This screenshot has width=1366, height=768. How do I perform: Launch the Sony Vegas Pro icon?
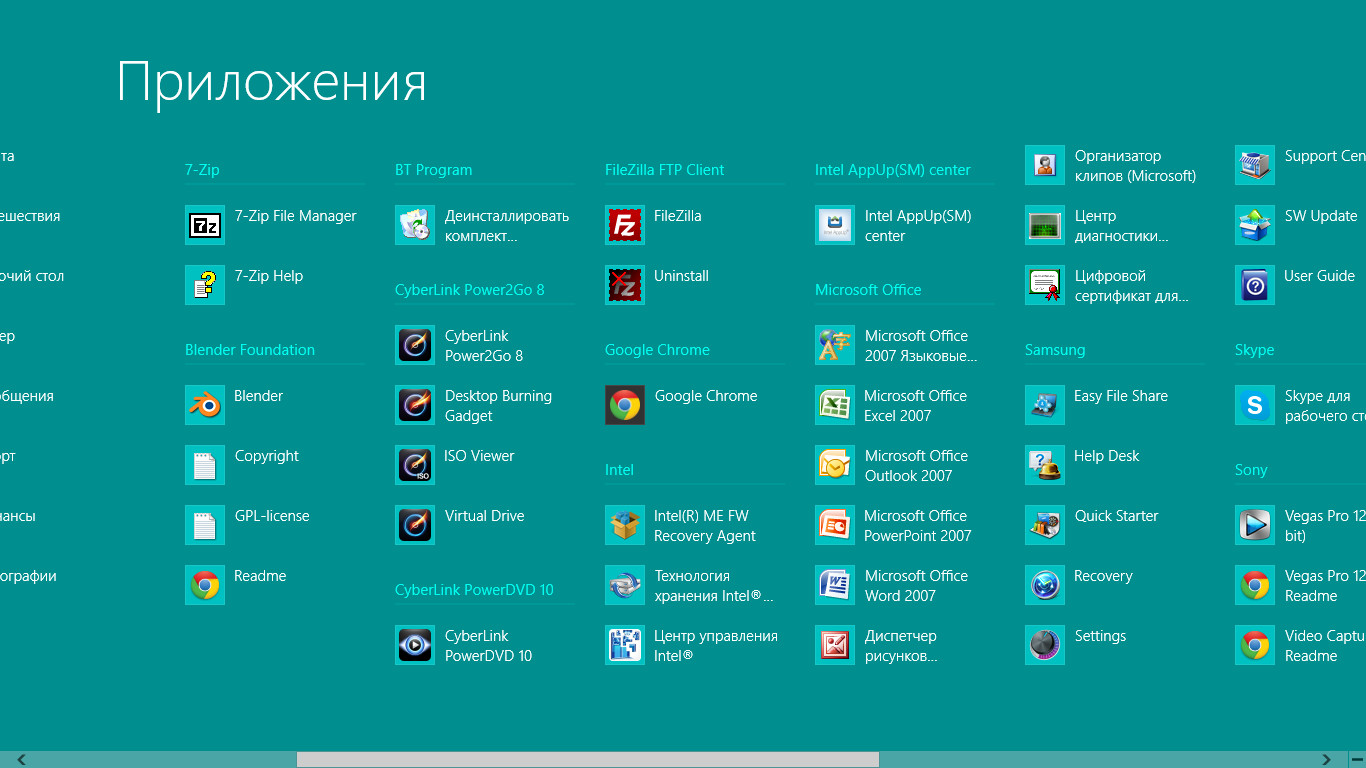pyautogui.click(x=1255, y=525)
